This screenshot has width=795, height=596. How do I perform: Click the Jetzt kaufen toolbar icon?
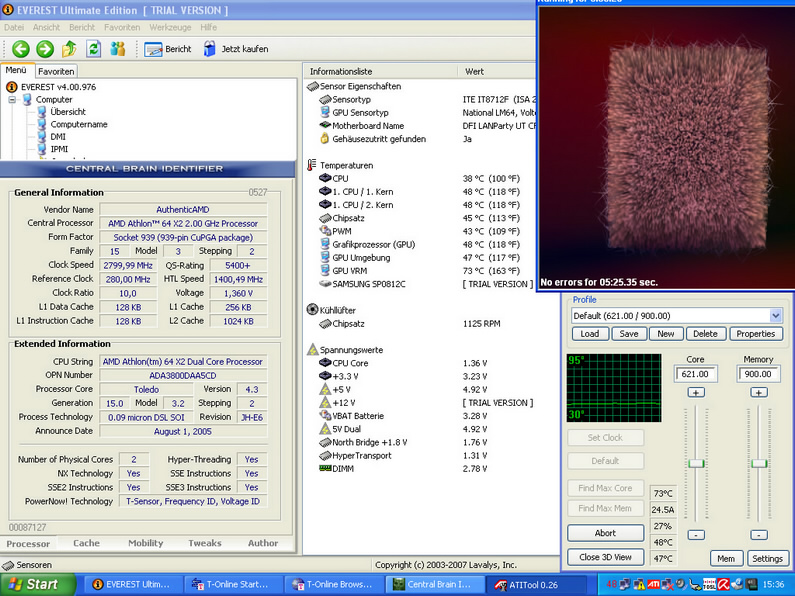click(235, 49)
